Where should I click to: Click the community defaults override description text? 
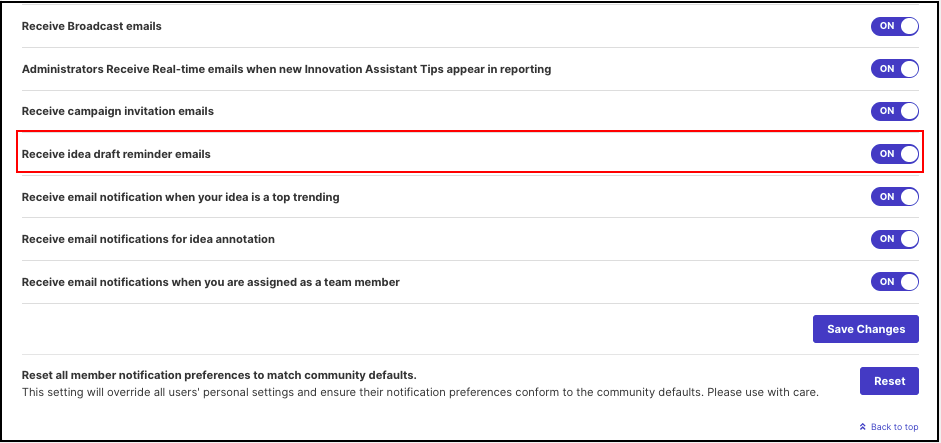point(420,393)
